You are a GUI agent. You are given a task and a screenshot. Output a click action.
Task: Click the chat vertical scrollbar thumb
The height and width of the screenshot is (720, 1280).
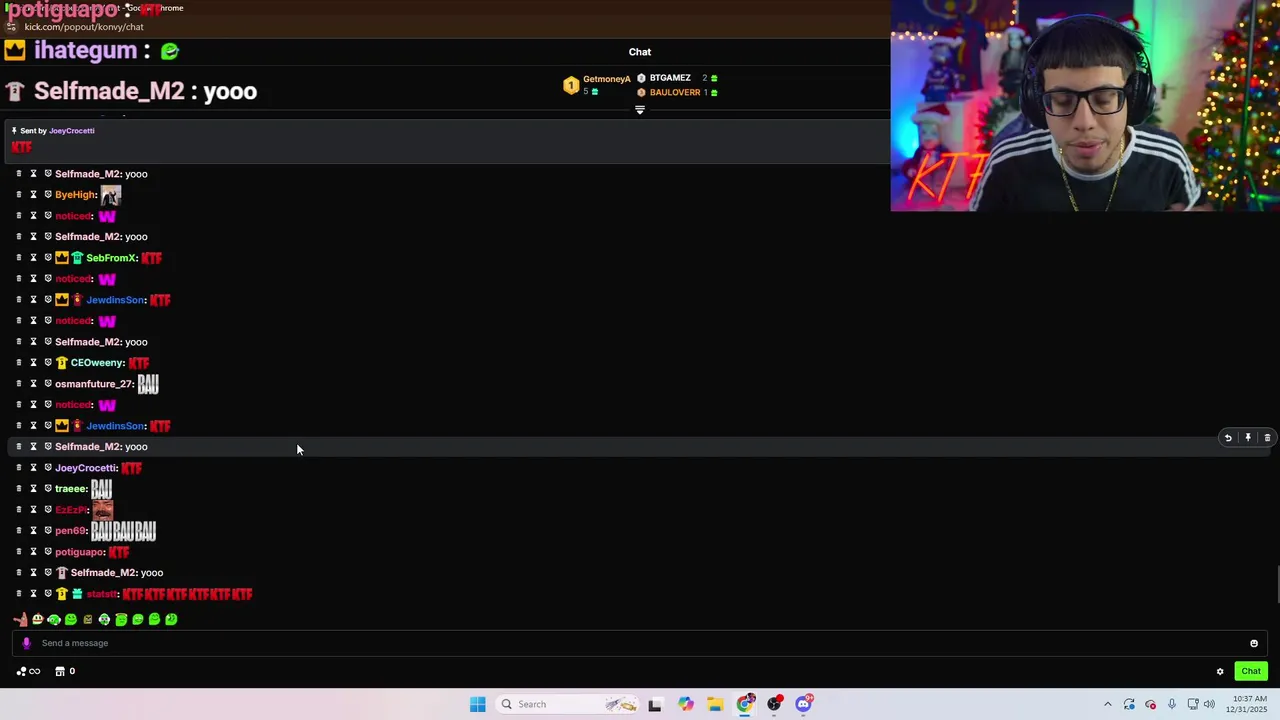tap(1276, 585)
